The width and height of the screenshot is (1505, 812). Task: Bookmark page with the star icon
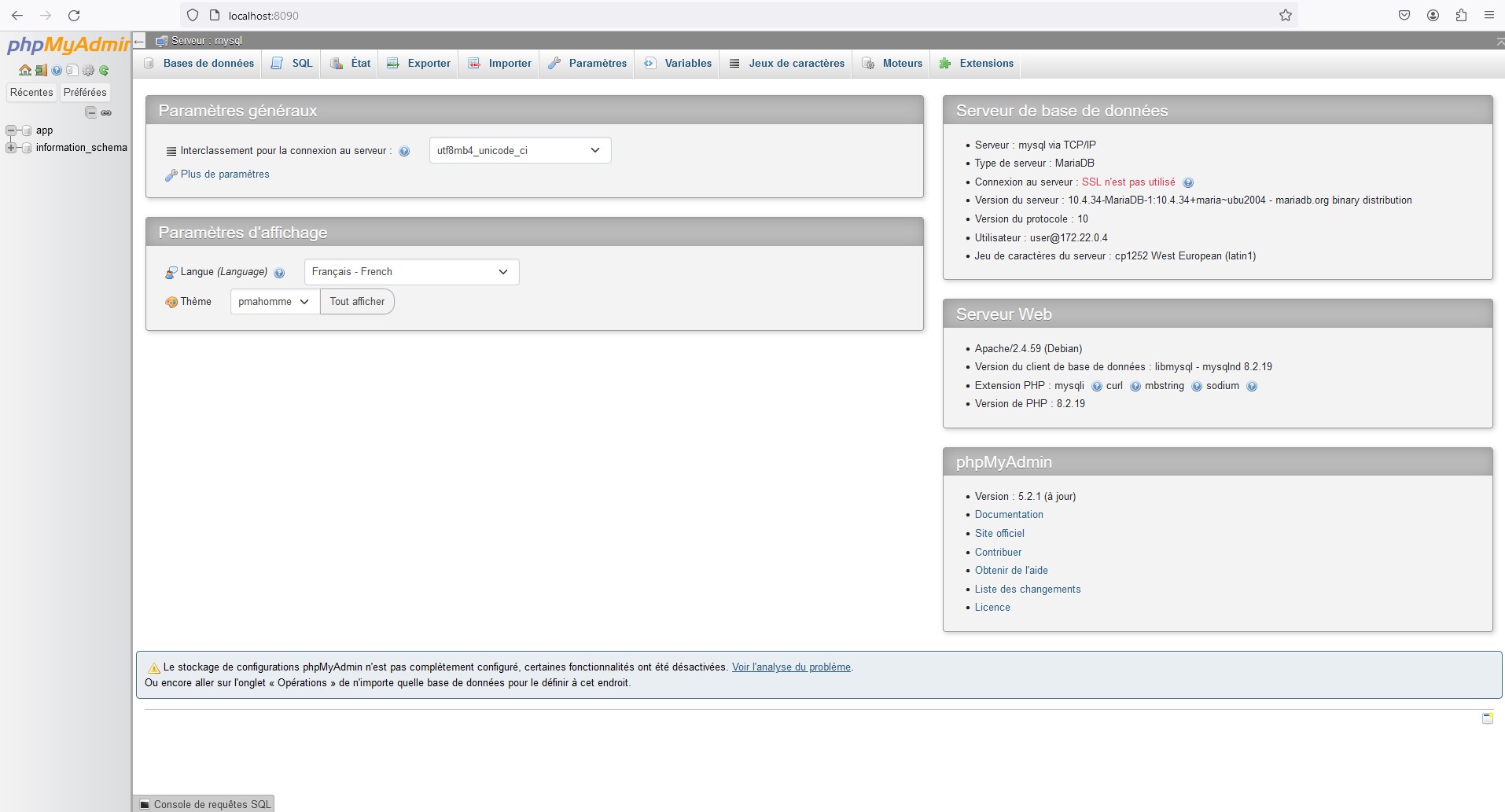[x=1286, y=16]
